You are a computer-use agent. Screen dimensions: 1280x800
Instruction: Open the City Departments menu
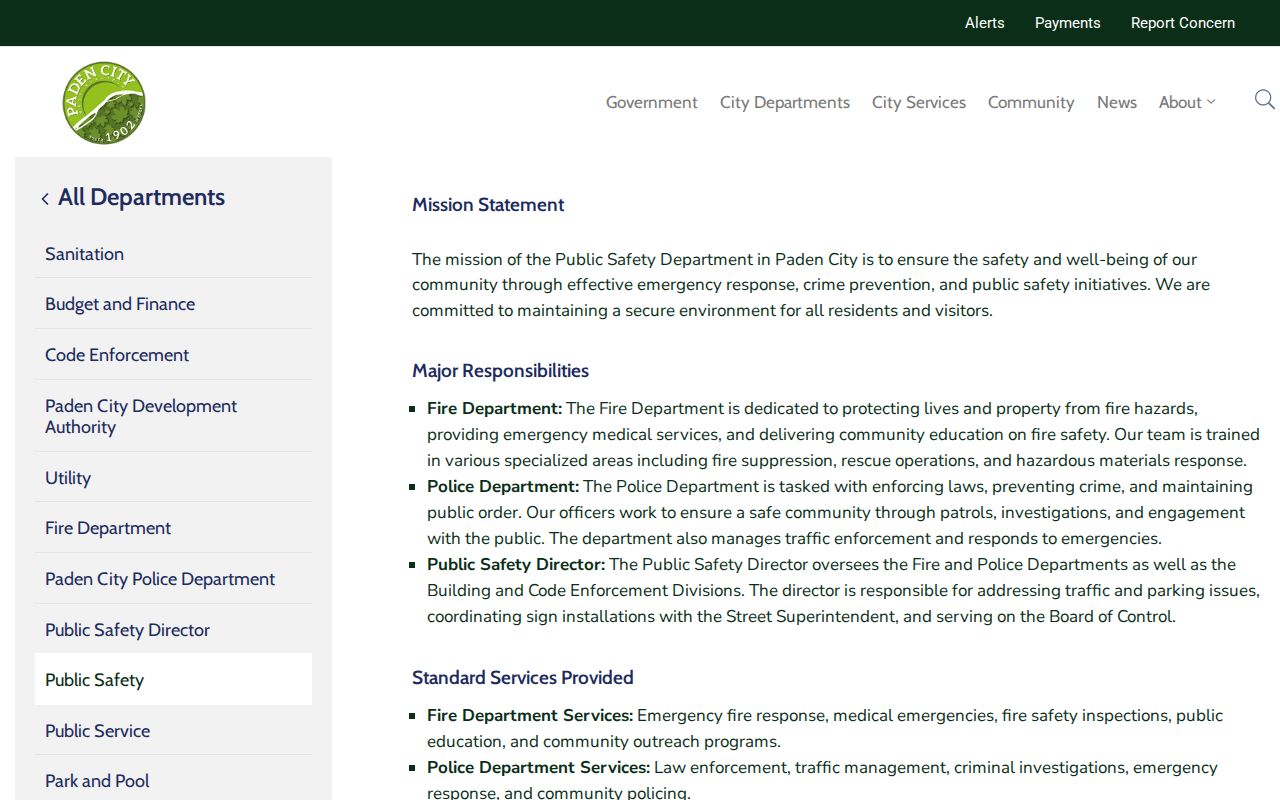[785, 102]
